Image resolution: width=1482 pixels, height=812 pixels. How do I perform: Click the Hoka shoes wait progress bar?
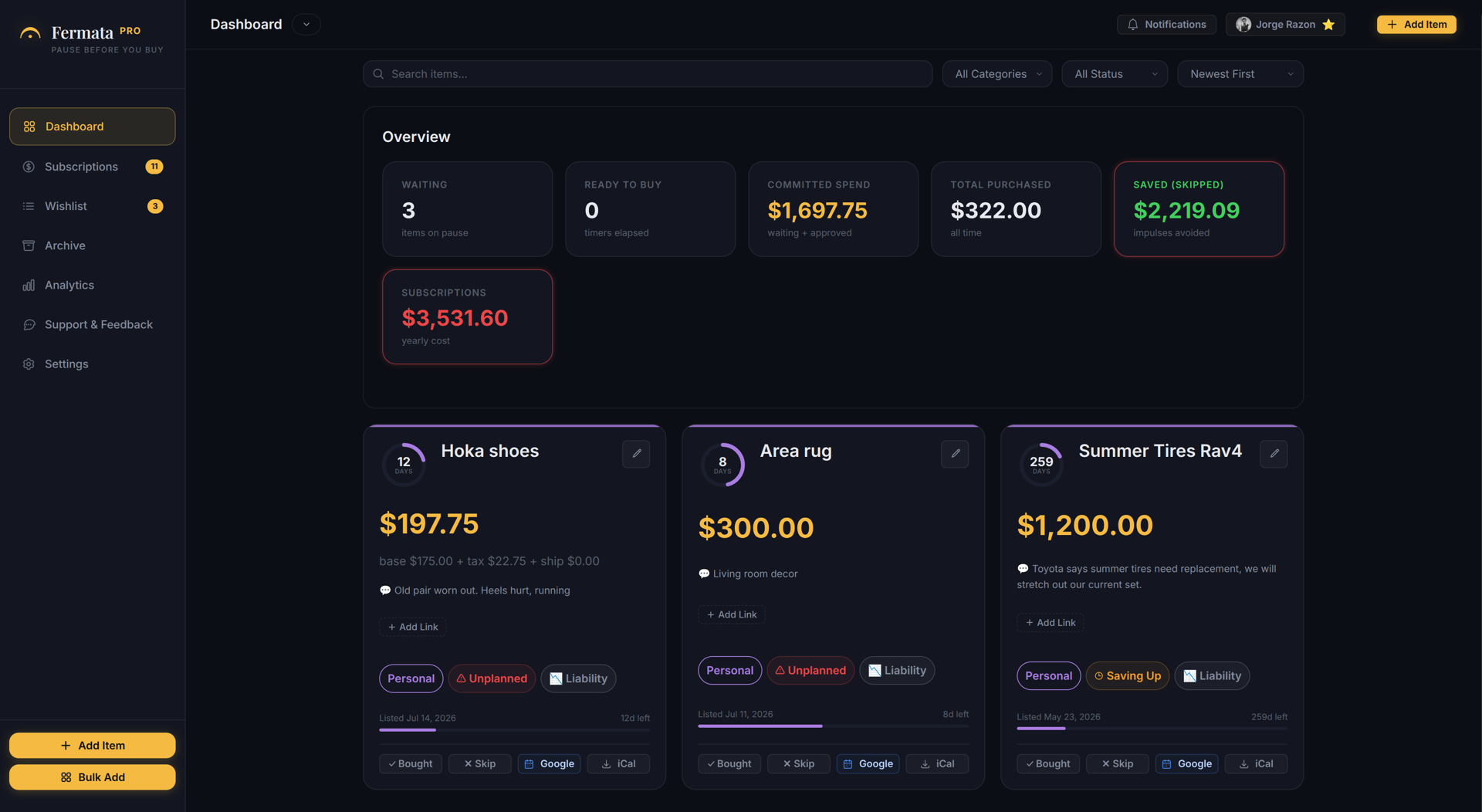point(514,729)
